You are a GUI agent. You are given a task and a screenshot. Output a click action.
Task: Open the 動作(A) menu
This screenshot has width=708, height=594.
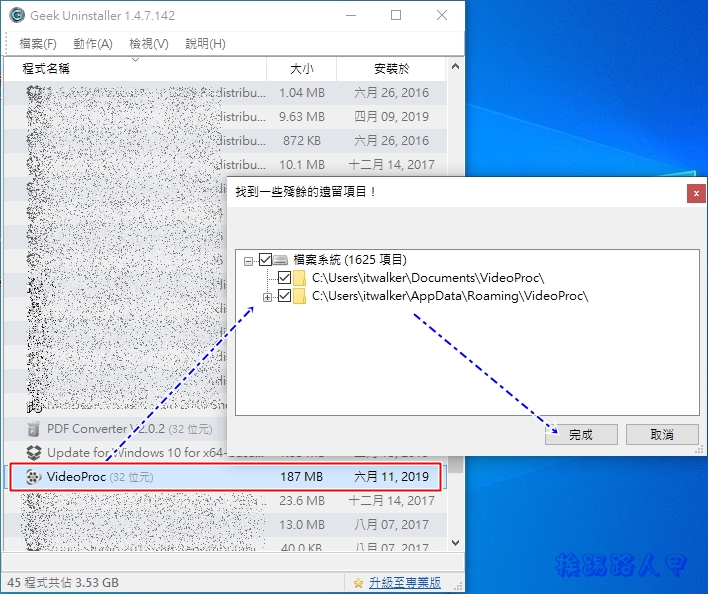tap(93, 44)
